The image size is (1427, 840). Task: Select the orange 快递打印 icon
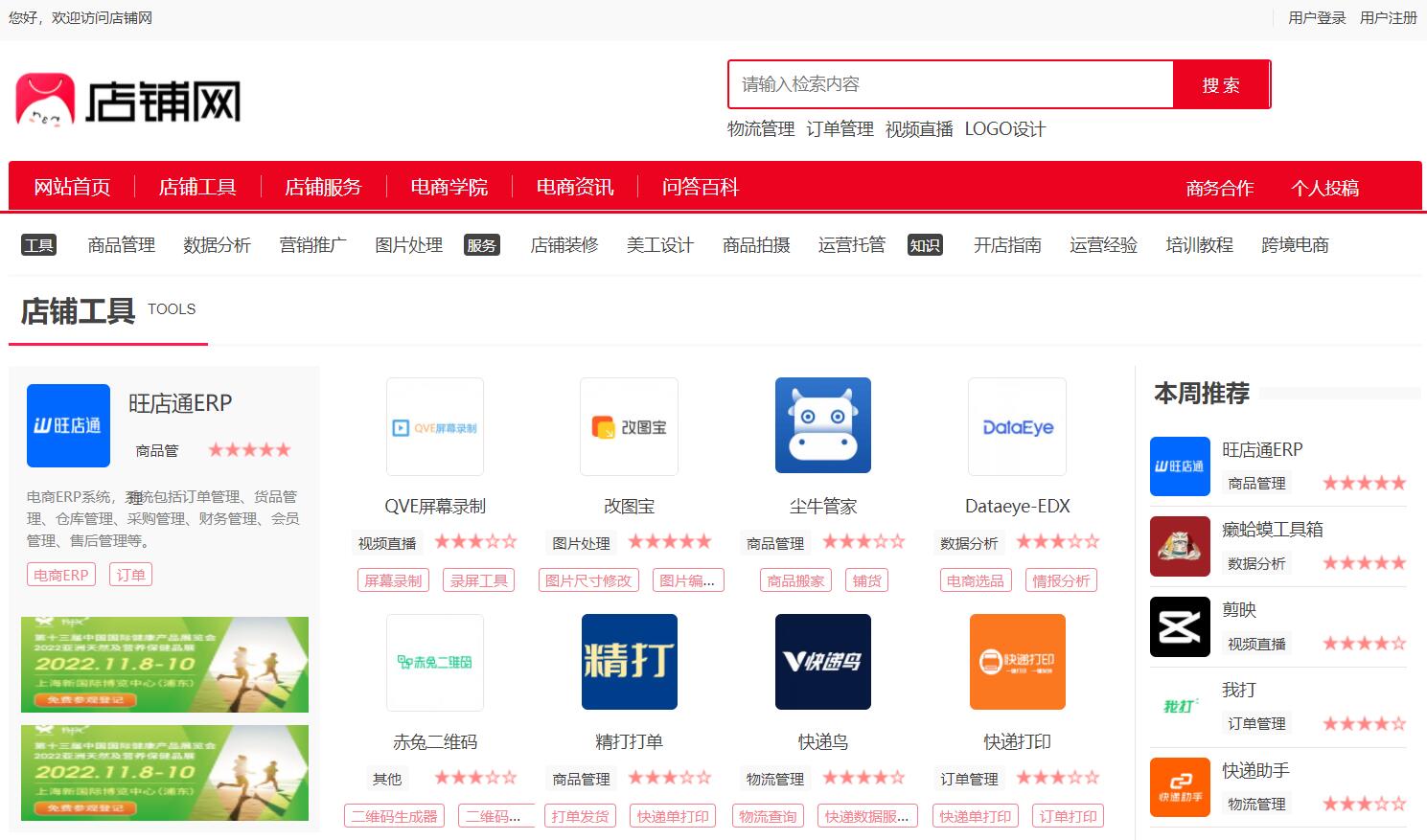coord(1017,662)
